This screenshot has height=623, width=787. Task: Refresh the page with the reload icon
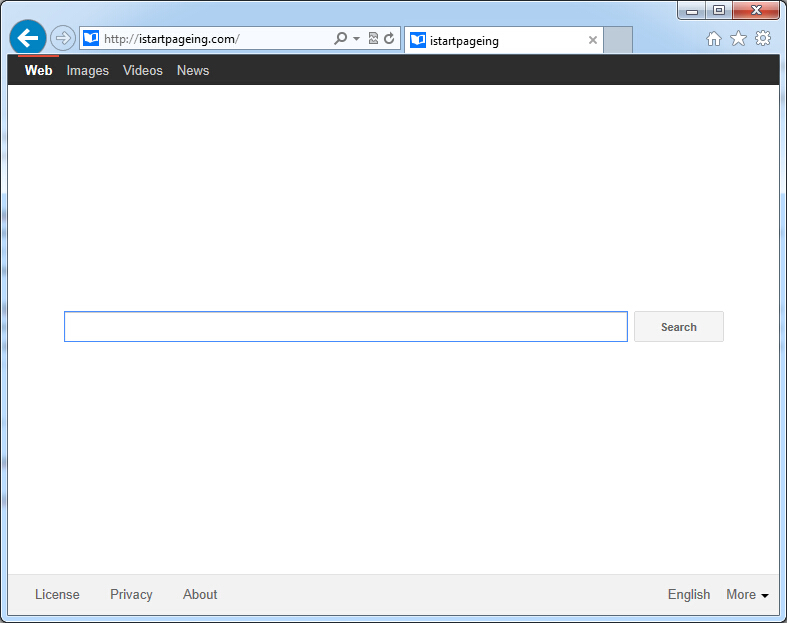point(389,38)
